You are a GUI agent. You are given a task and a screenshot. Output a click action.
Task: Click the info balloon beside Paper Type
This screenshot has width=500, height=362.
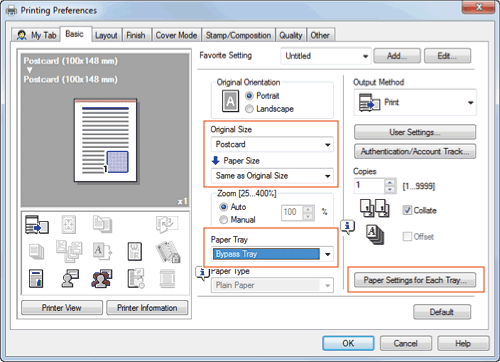[x=202, y=273]
